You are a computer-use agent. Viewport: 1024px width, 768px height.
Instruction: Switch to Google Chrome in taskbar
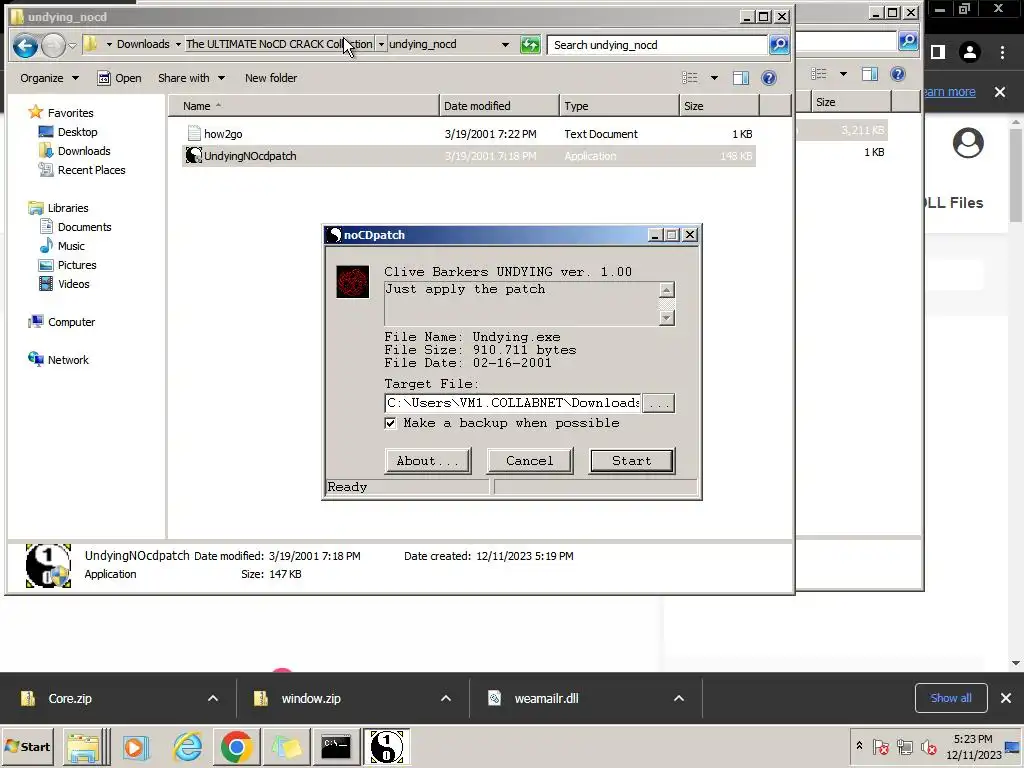(x=236, y=746)
